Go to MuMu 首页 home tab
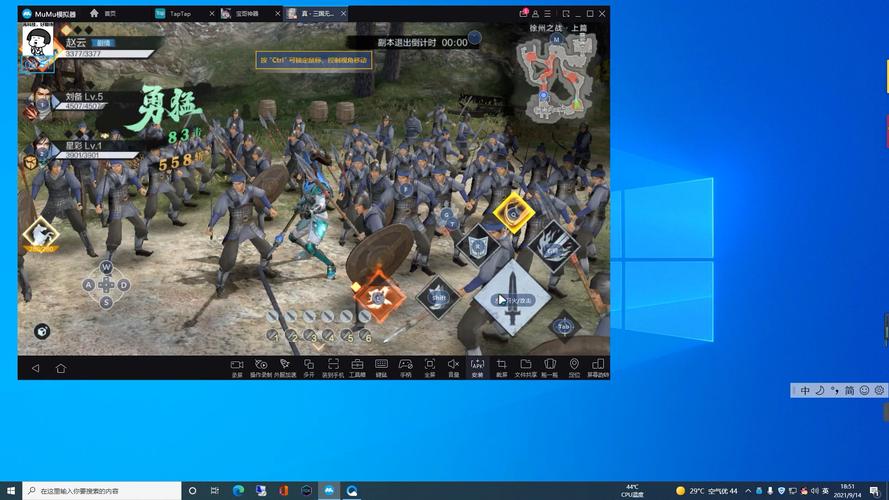889x500 pixels. (x=103, y=13)
